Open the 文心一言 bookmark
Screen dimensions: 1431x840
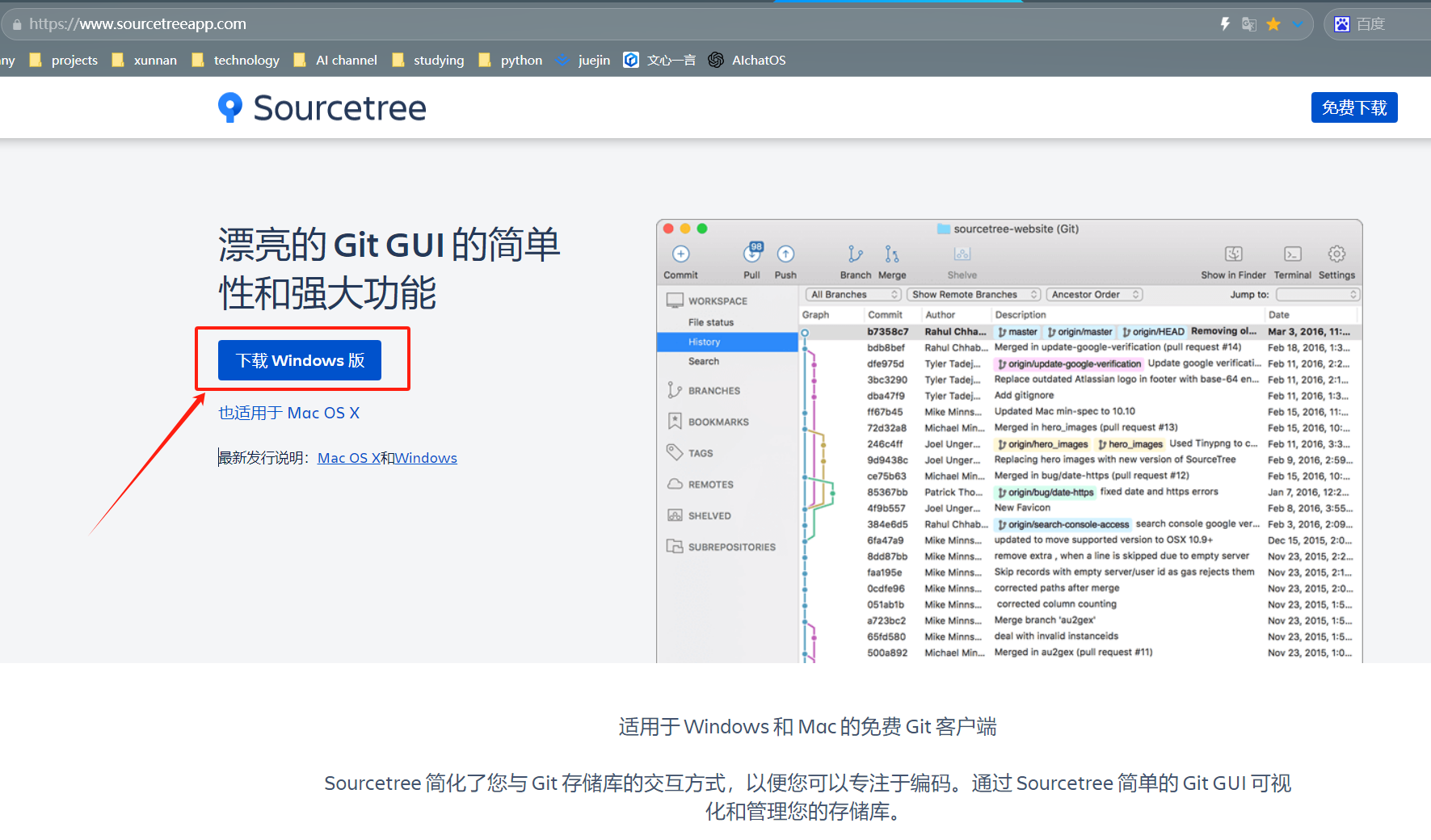pyautogui.click(x=659, y=60)
